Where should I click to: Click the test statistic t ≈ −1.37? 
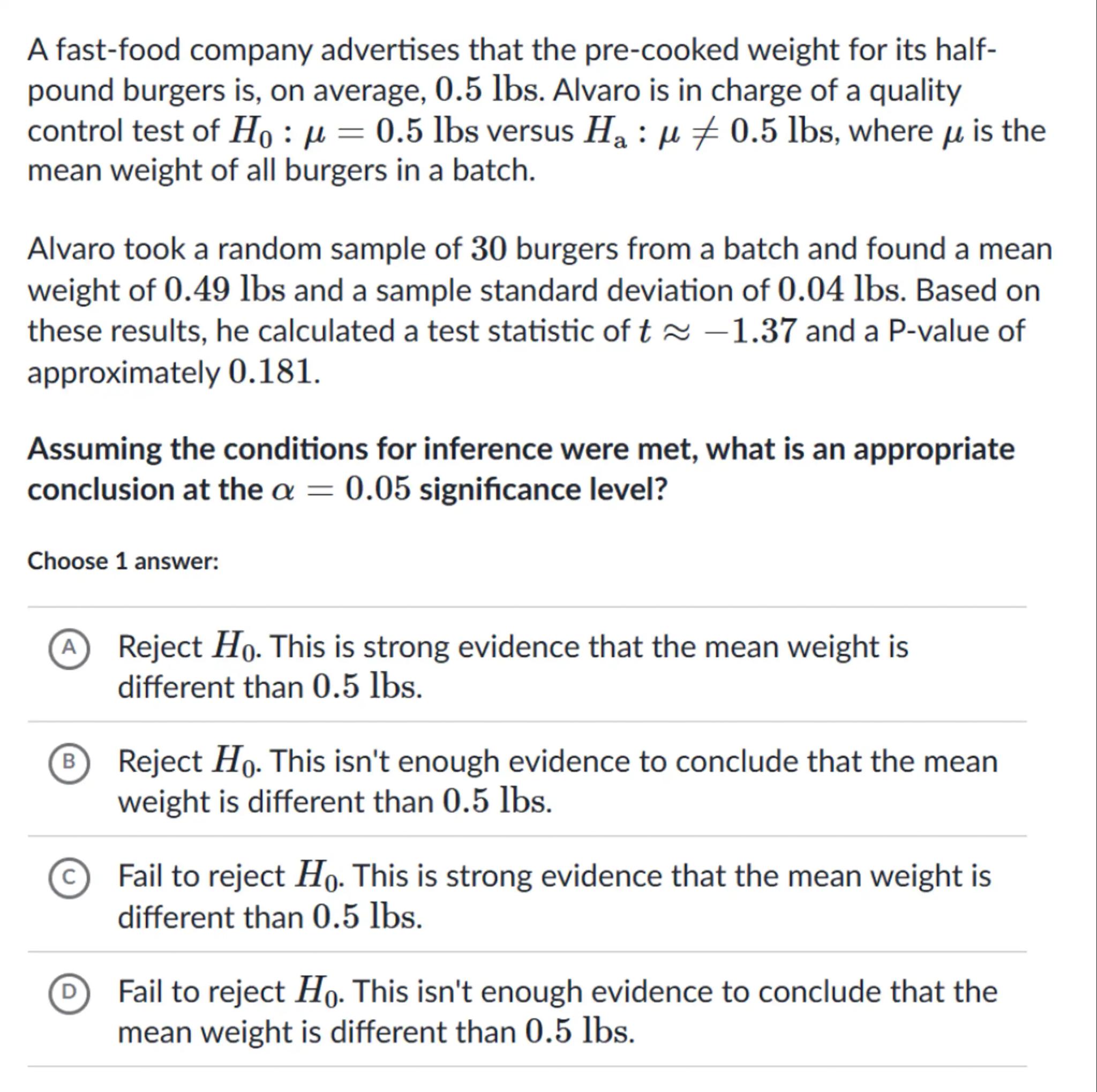(x=717, y=331)
